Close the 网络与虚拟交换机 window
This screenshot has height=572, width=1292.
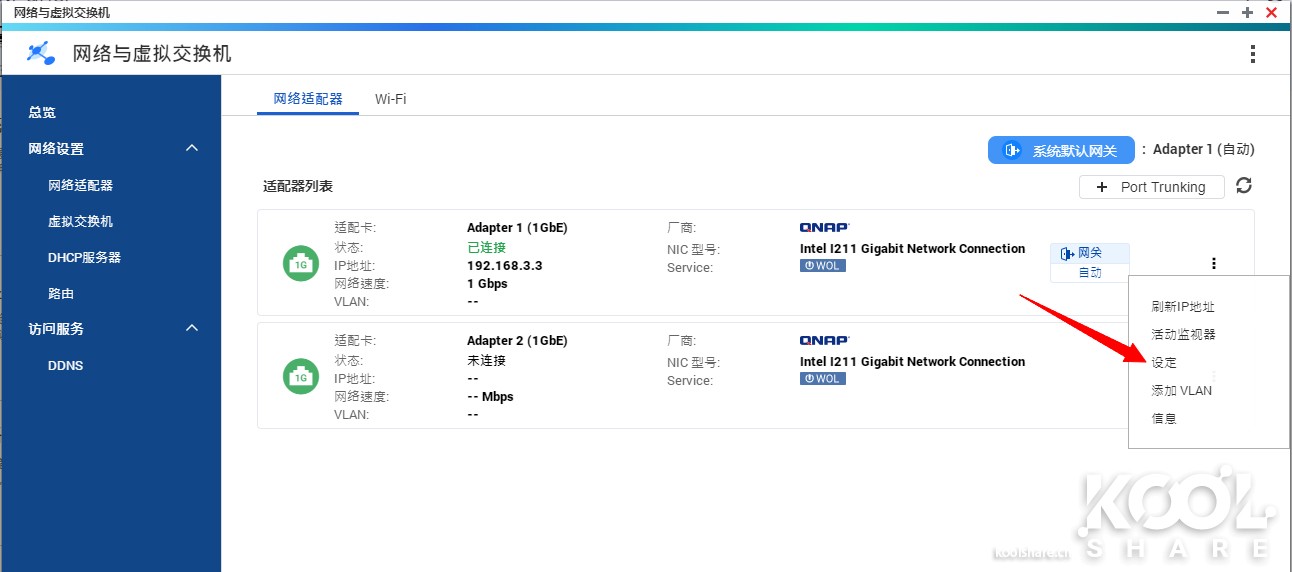pos(1272,12)
